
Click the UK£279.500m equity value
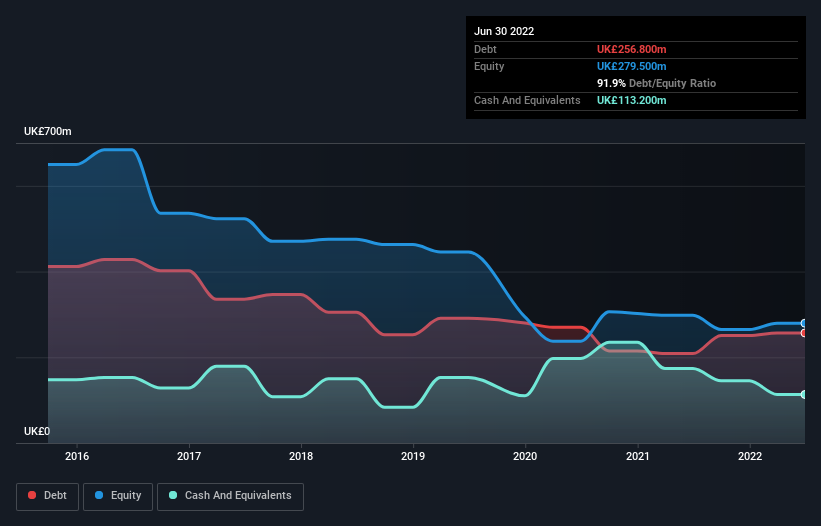point(631,66)
